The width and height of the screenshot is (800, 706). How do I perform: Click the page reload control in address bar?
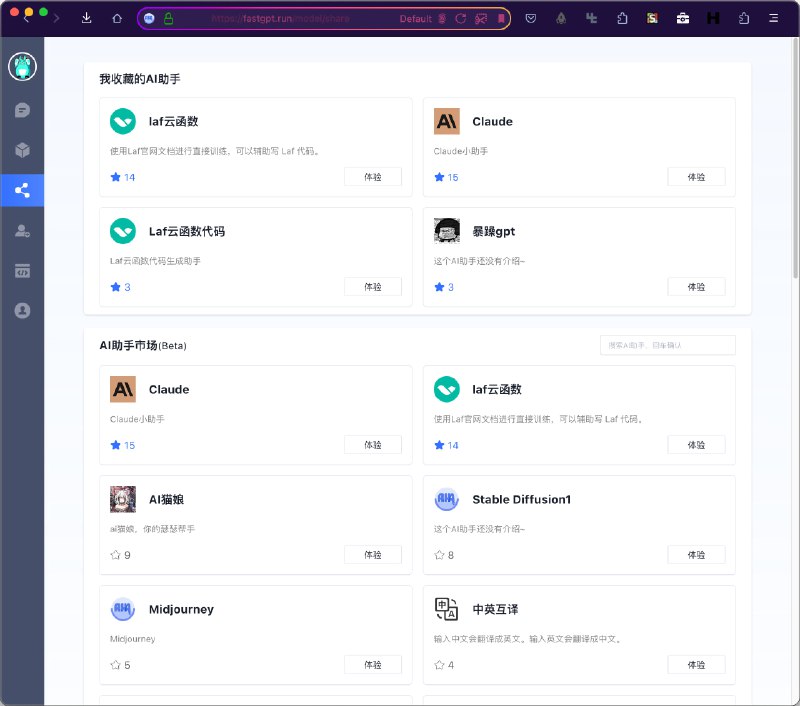pos(462,18)
